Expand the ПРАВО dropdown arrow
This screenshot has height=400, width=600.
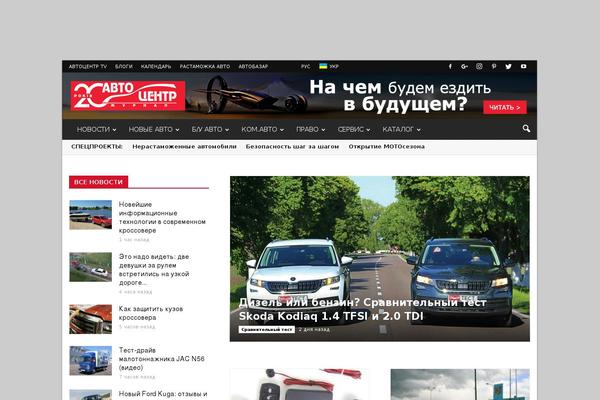[323, 130]
